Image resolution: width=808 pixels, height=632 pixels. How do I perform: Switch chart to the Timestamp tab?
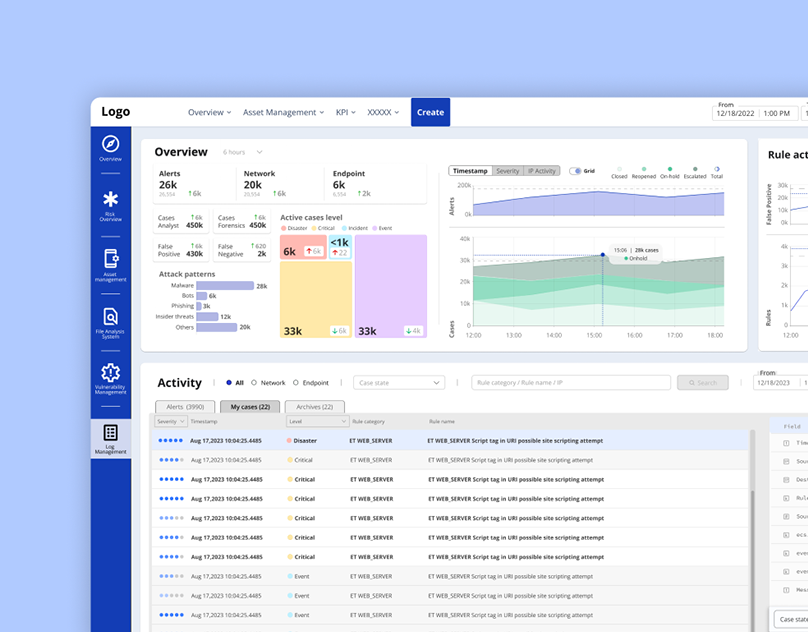click(x=470, y=171)
